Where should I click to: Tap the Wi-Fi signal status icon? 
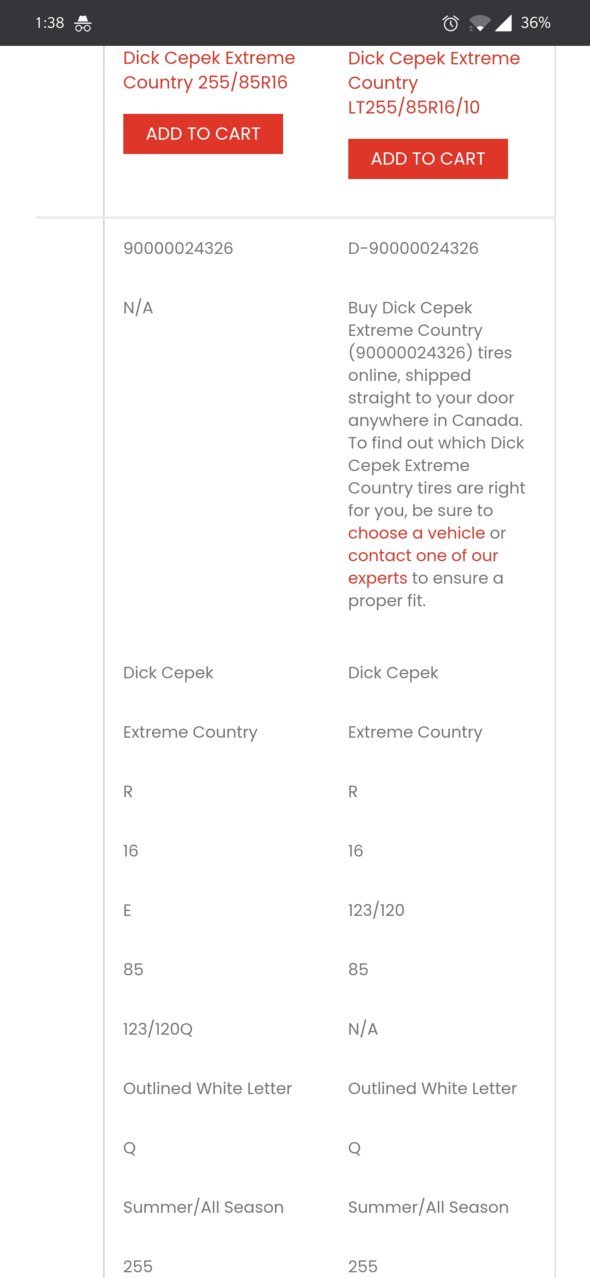pos(479,23)
